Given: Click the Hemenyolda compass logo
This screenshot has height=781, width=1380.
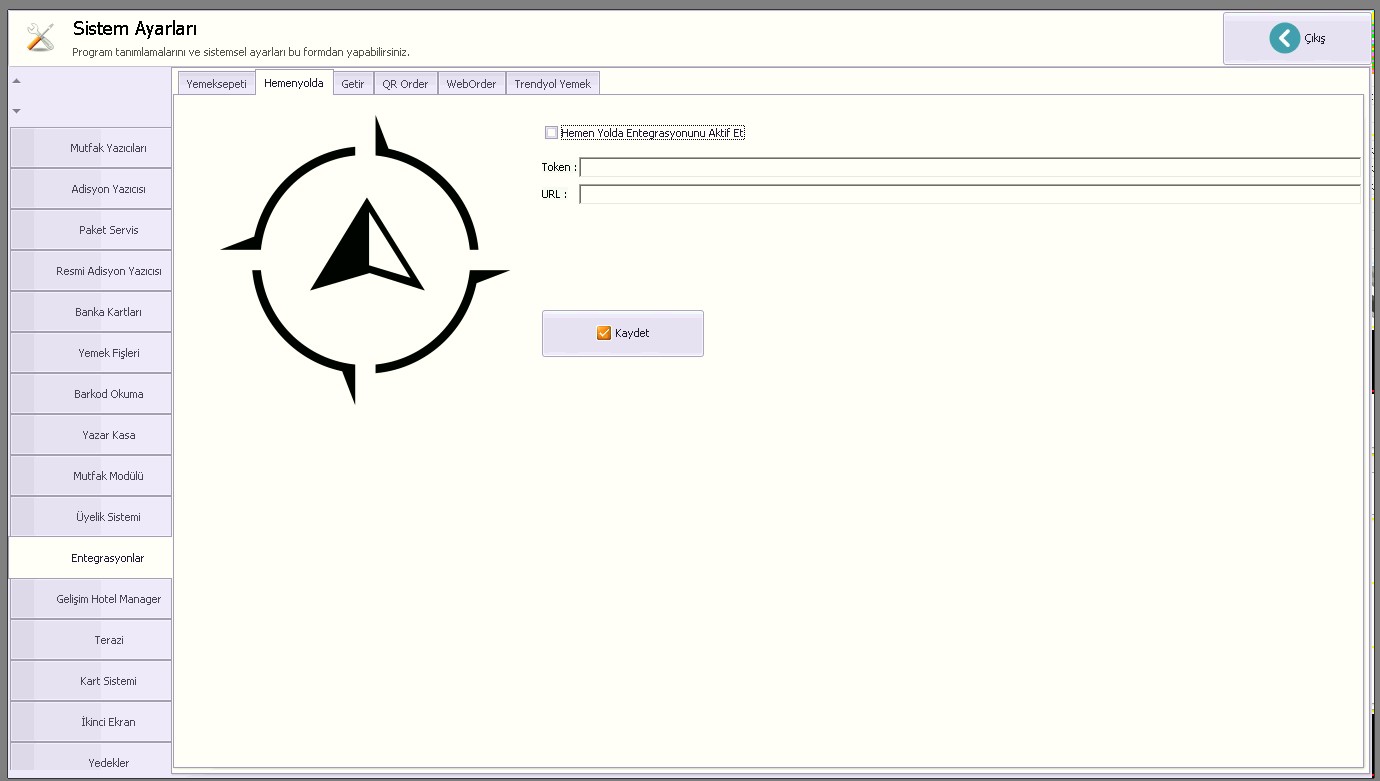Looking at the screenshot, I should 365,260.
